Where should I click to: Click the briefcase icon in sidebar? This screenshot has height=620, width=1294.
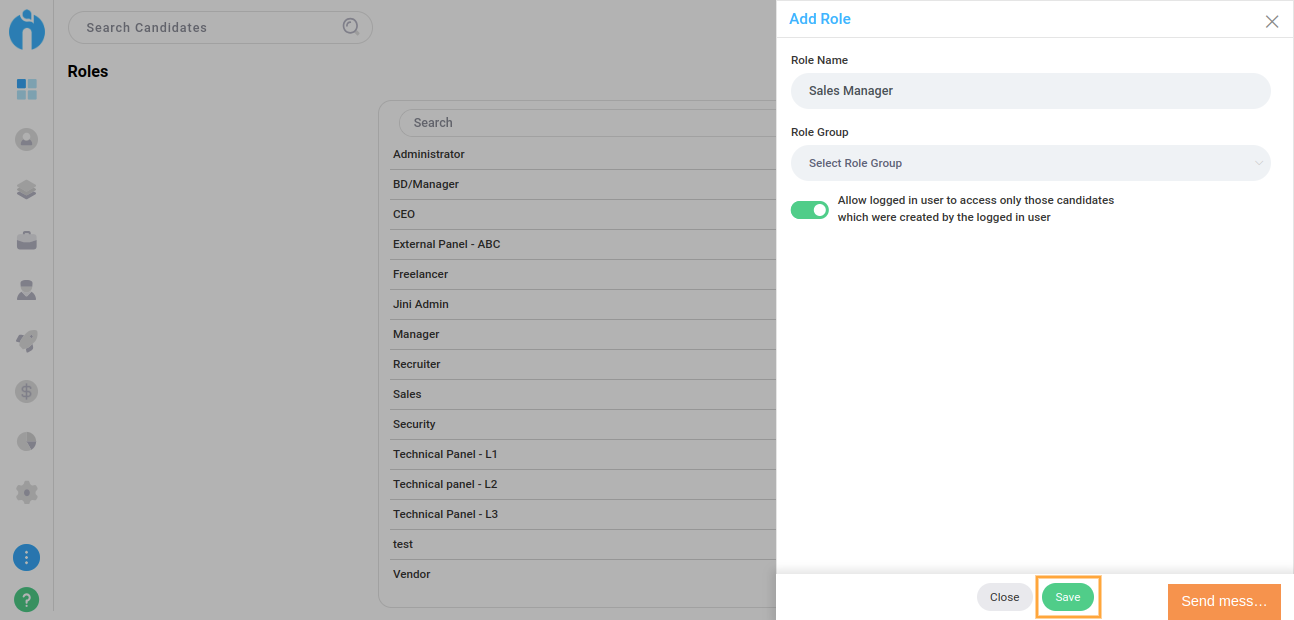pyautogui.click(x=27, y=240)
